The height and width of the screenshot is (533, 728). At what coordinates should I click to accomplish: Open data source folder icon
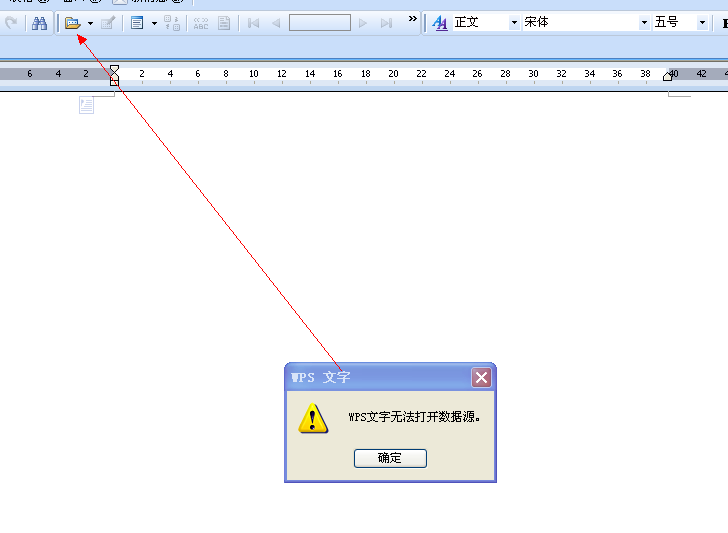click(72, 23)
